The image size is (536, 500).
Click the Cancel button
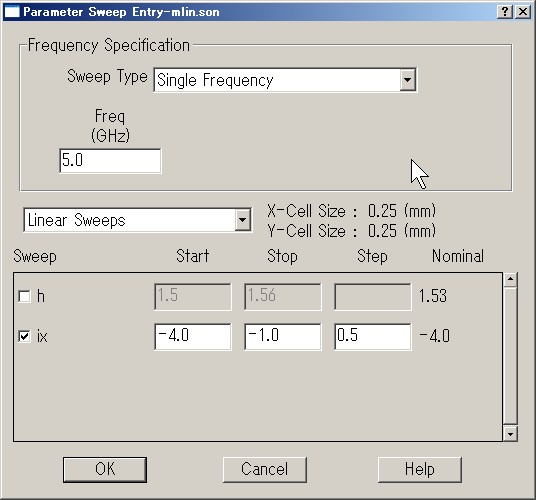tap(265, 470)
